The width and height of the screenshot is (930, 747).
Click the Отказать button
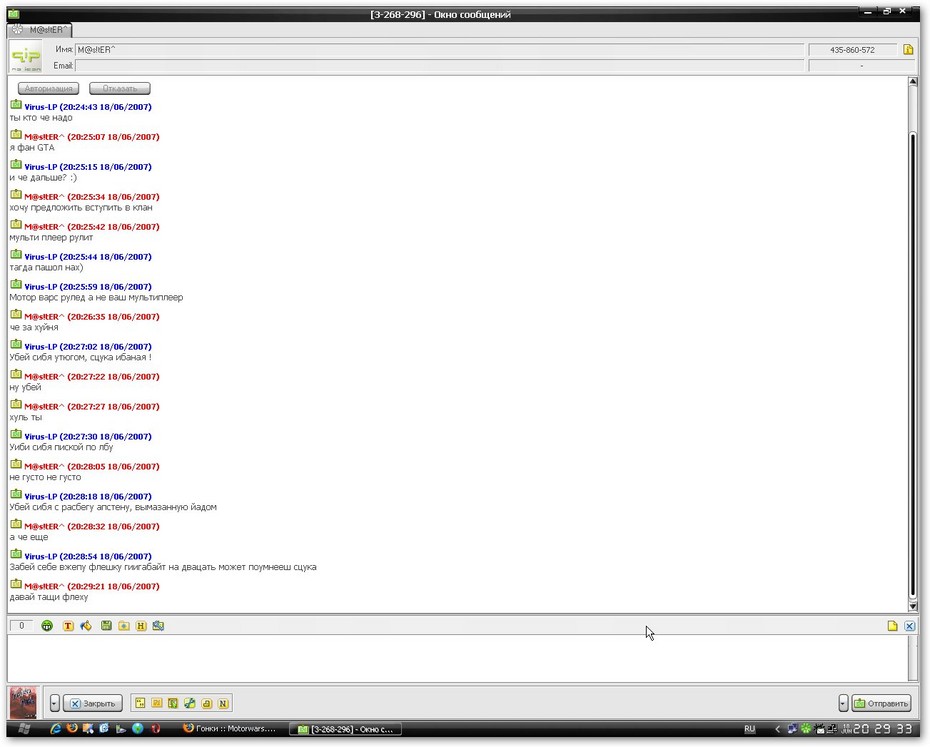click(119, 89)
